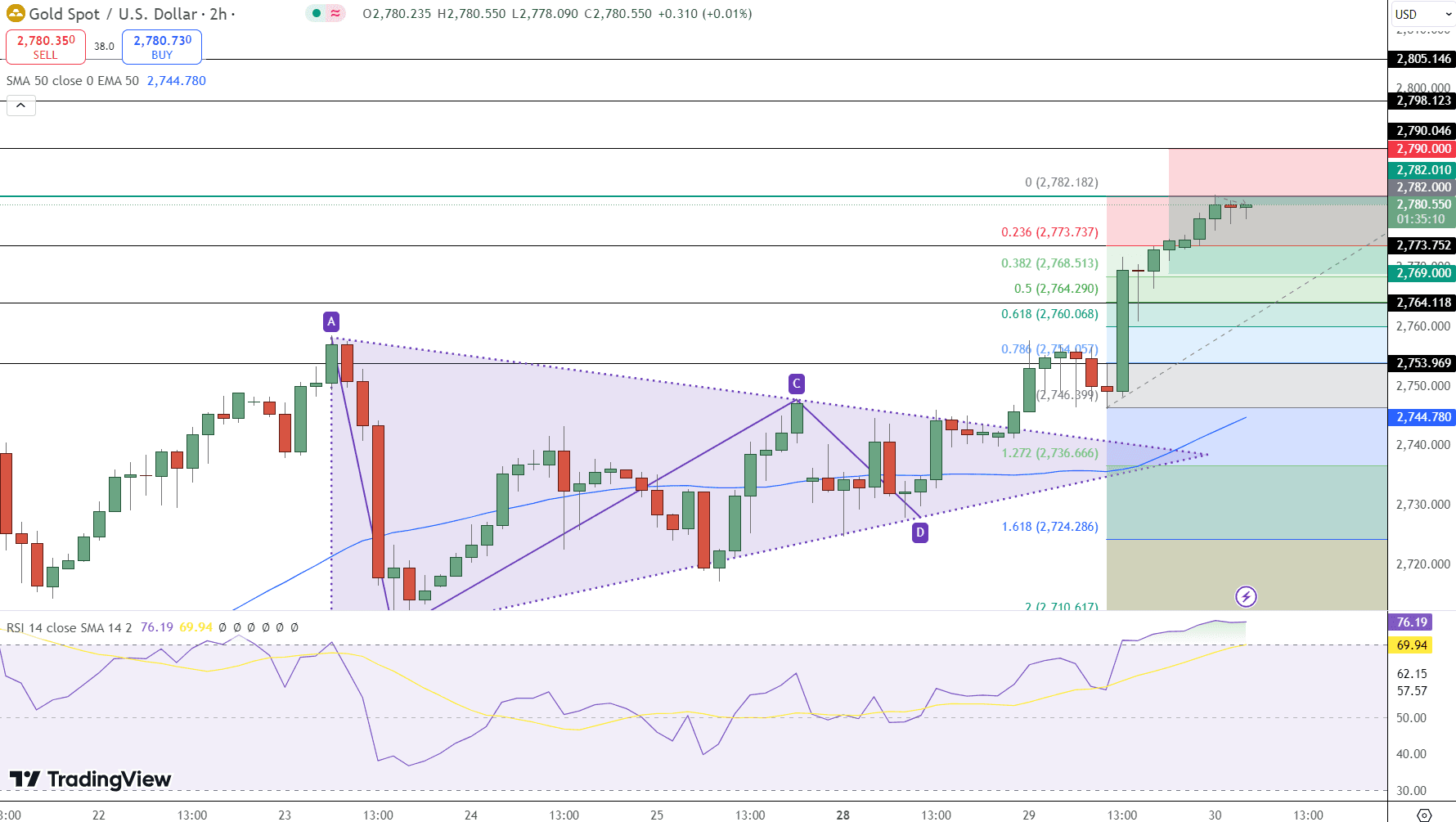
Task: Click the 2,805.146 price axis label
Action: point(1423,59)
